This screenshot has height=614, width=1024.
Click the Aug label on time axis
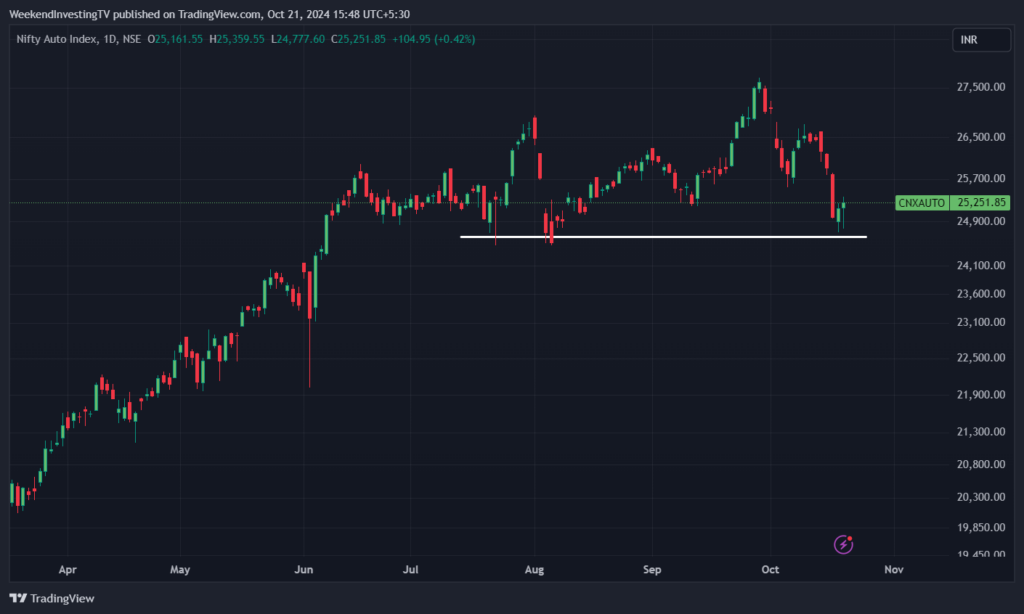533,569
